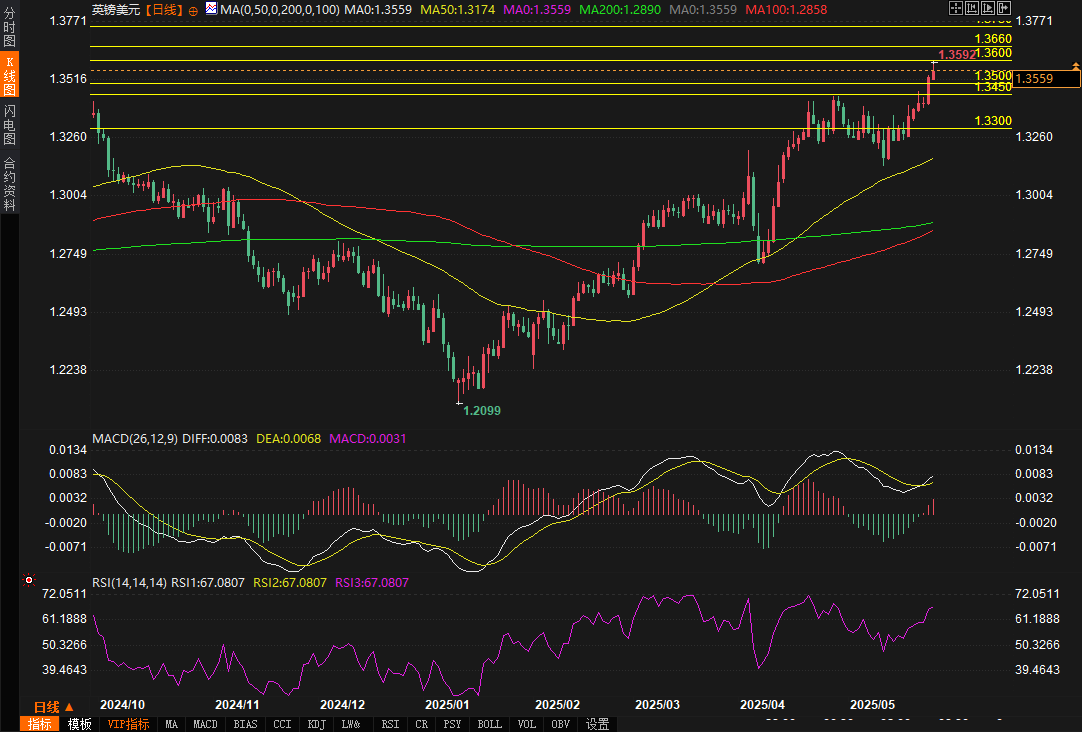The image size is (1082, 732).
Task: Click the 1.3600 horizontal line label
Action: (994, 53)
